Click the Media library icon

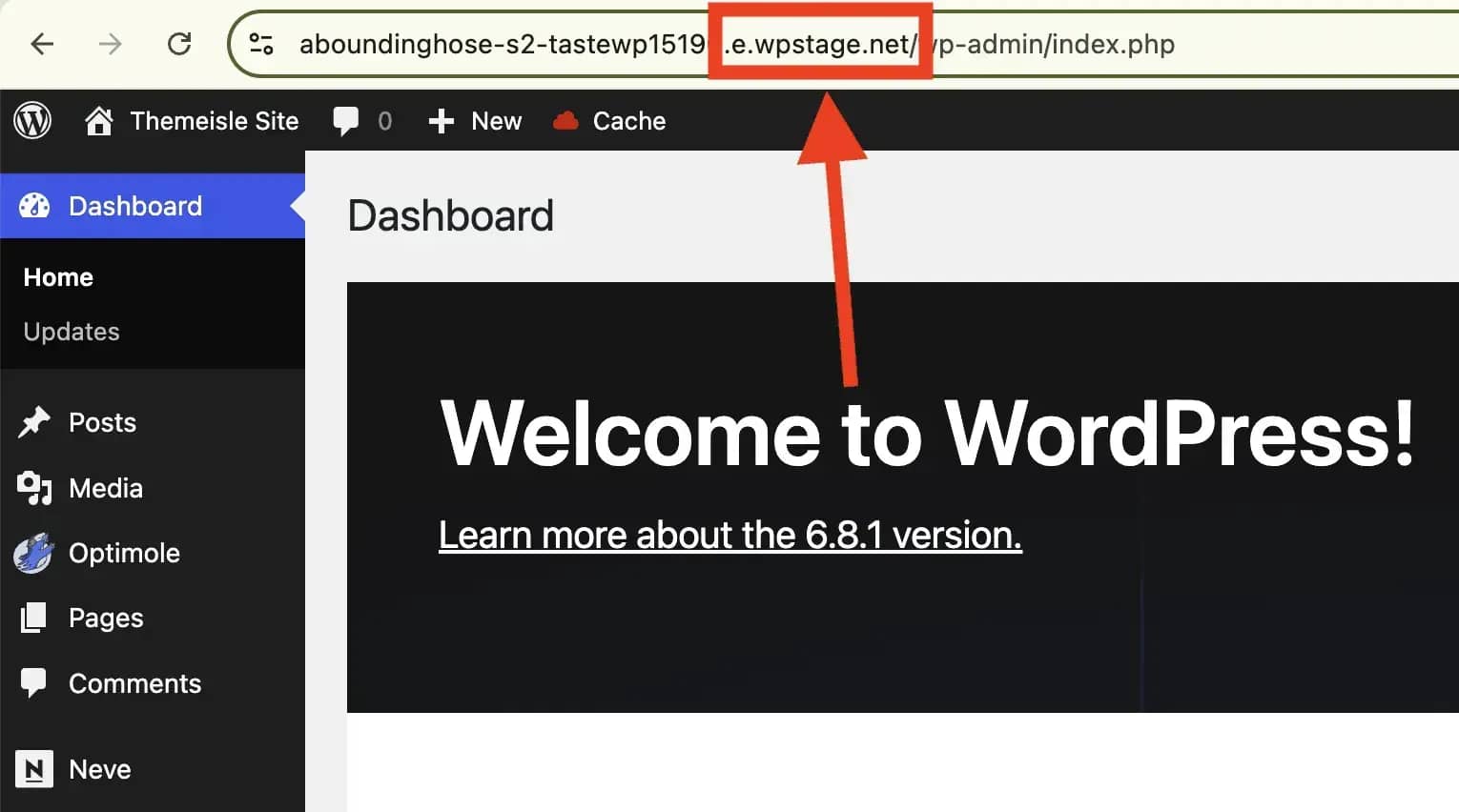pos(34,488)
